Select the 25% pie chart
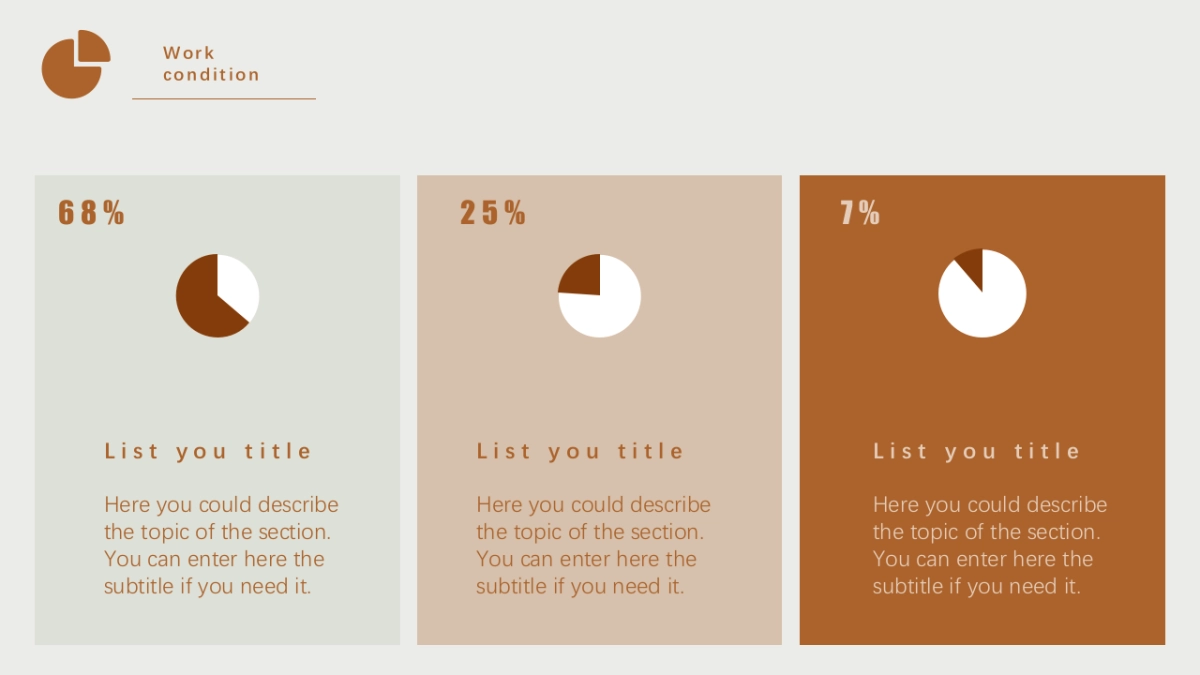Viewport: 1200px width, 675px height. pos(599,296)
